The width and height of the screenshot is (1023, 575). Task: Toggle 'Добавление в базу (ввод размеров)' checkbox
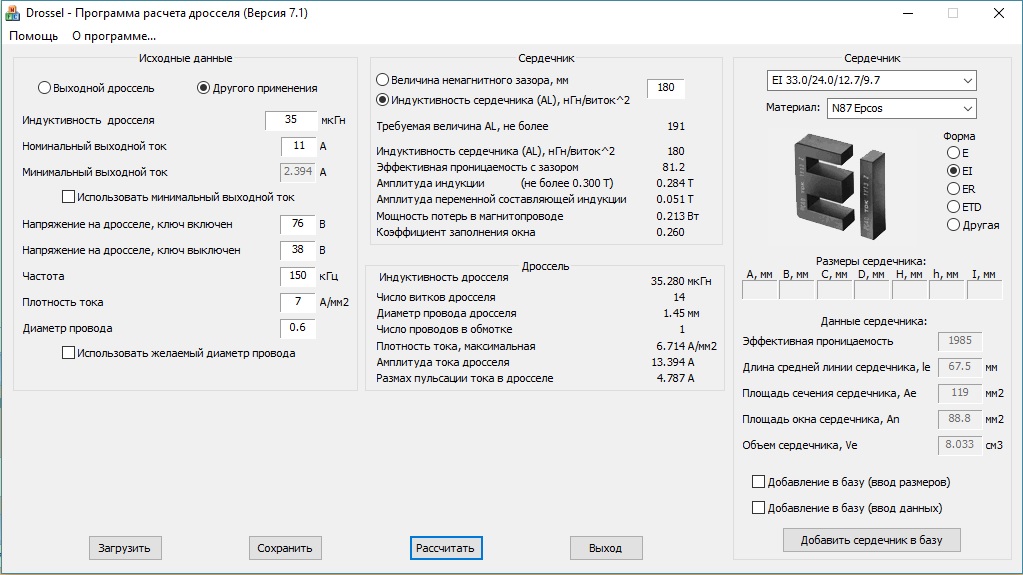(758, 482)
